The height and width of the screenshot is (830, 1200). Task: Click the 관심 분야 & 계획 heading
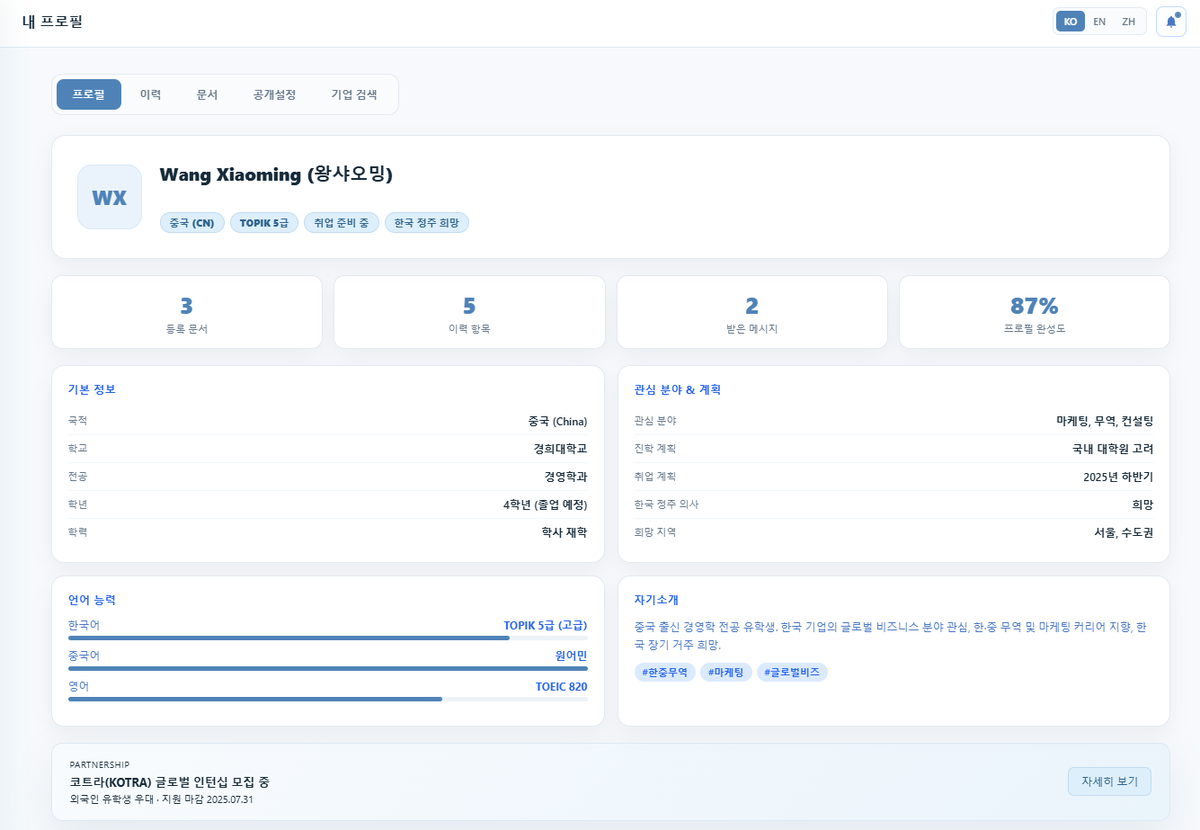(677, 389)
